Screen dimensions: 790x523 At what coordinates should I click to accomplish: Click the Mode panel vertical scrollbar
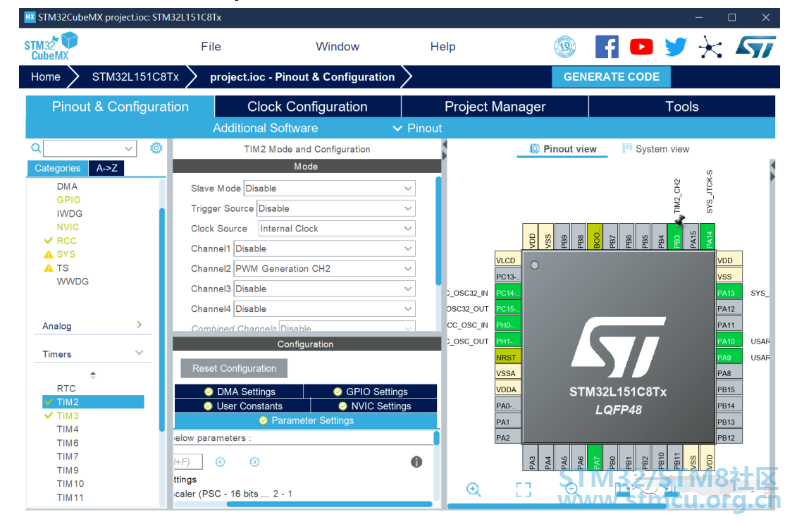pyautogui.click(x=438, y=231)
